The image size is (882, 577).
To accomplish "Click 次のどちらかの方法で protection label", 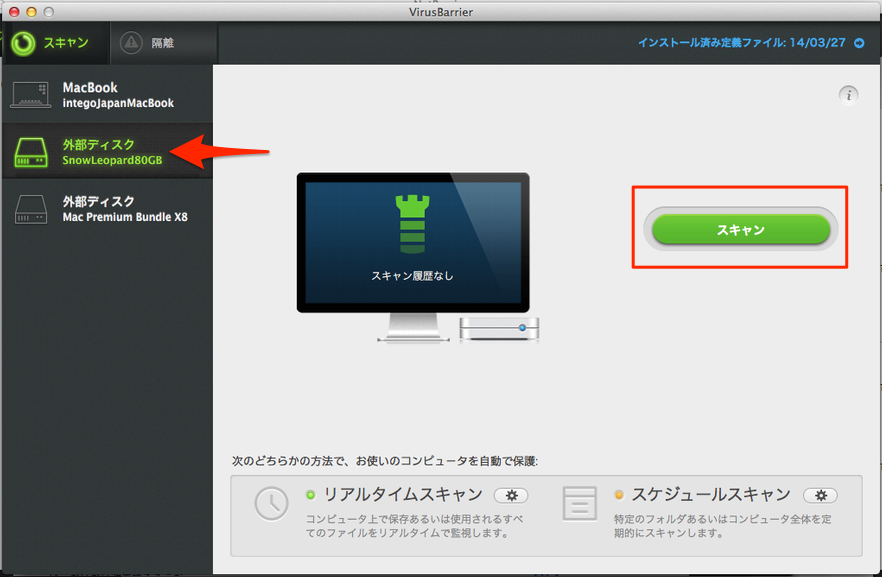I will coord(385,461).
